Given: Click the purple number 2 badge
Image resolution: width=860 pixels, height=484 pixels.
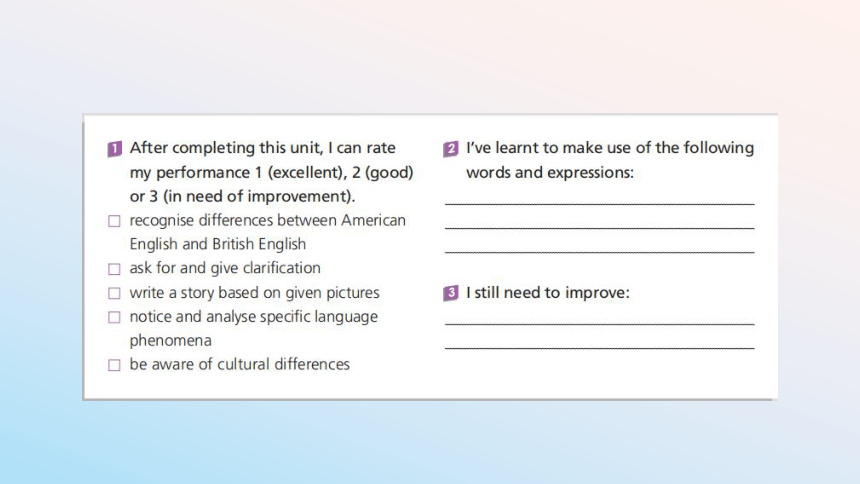Looking at the screenshot, I should [x=450, y=149].
